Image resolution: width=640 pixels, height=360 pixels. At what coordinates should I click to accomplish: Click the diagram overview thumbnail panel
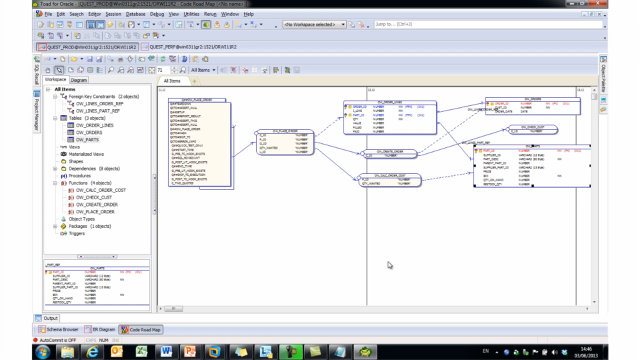tap(97, 286)
